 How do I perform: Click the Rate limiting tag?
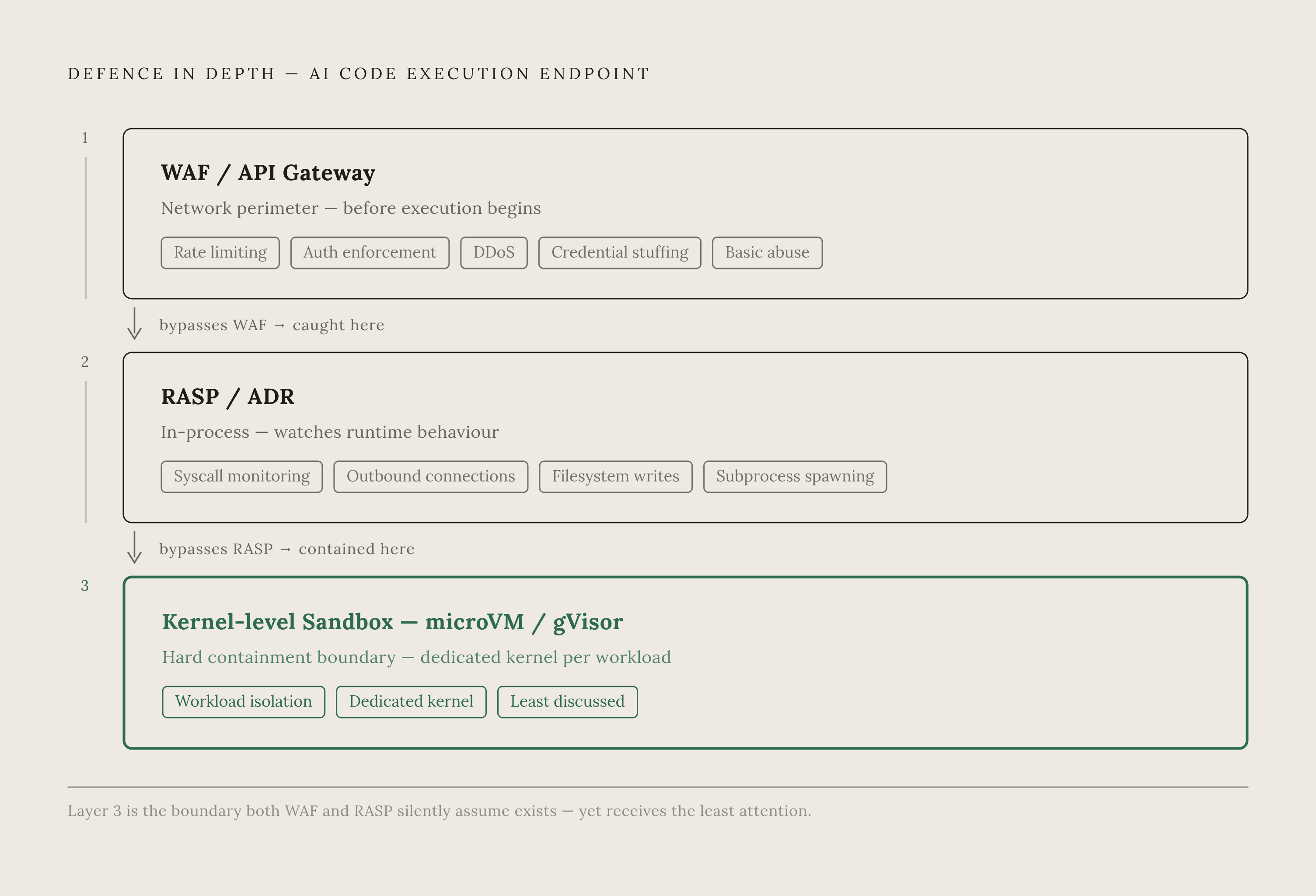point(220,252)
